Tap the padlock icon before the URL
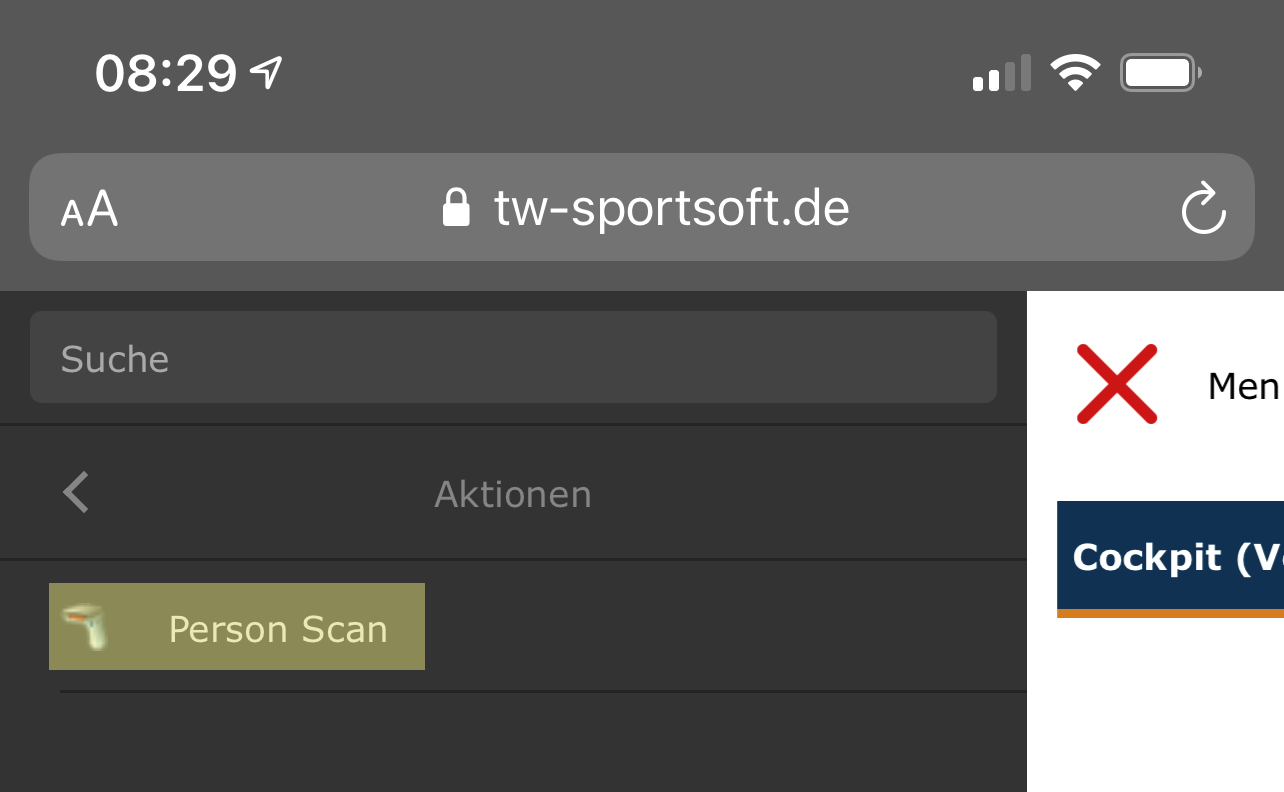The width and height of the screenshot is (1284, 792). (x=456, y=208)
